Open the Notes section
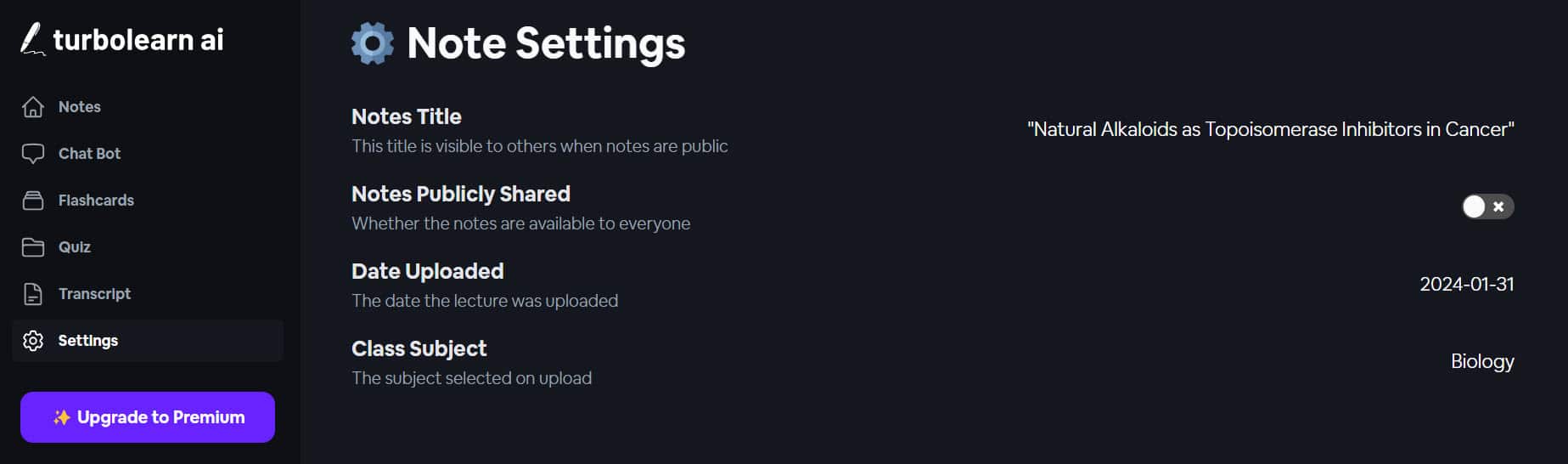 pyautogui.click(x=80, y=107)
